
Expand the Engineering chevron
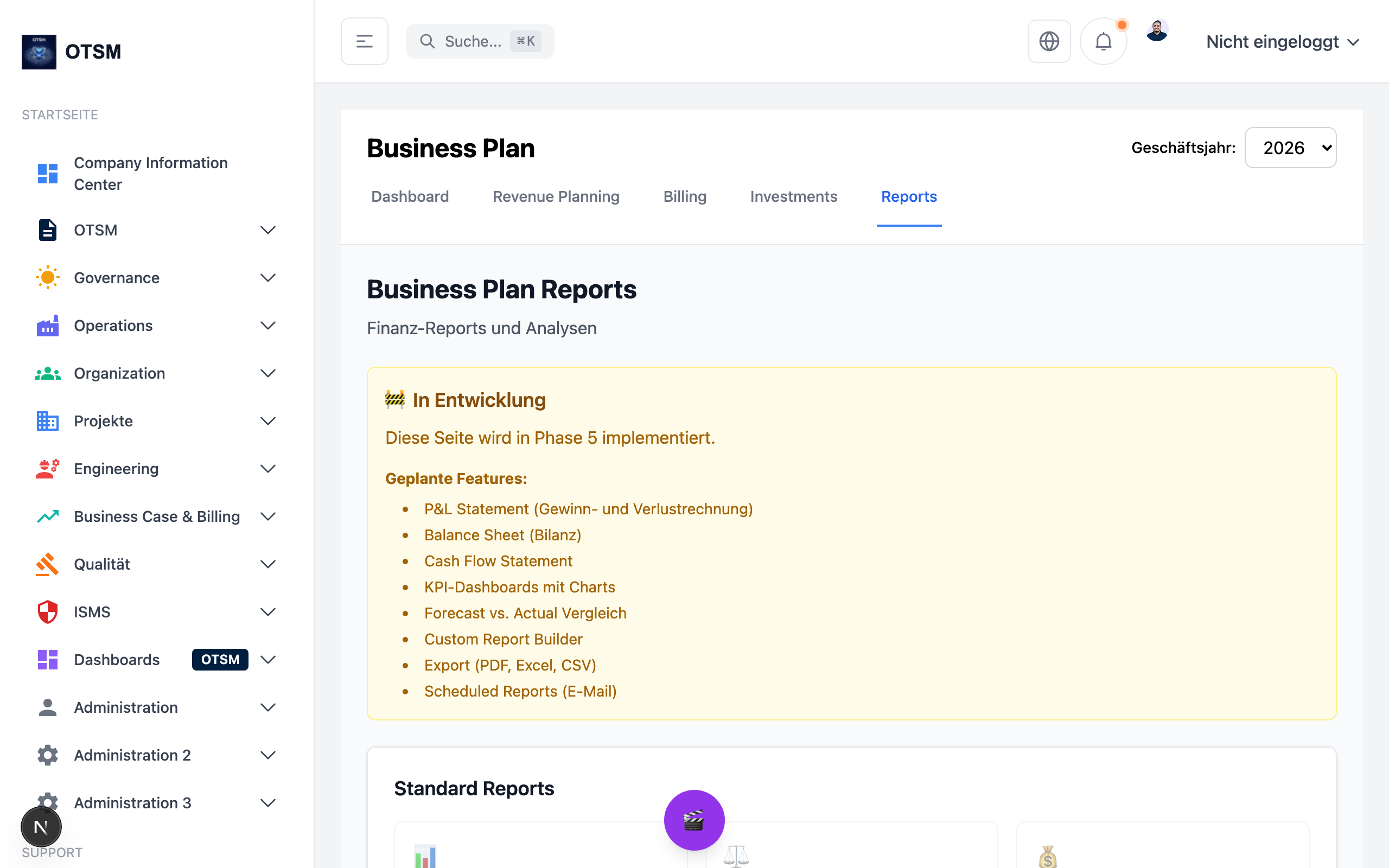267,468
